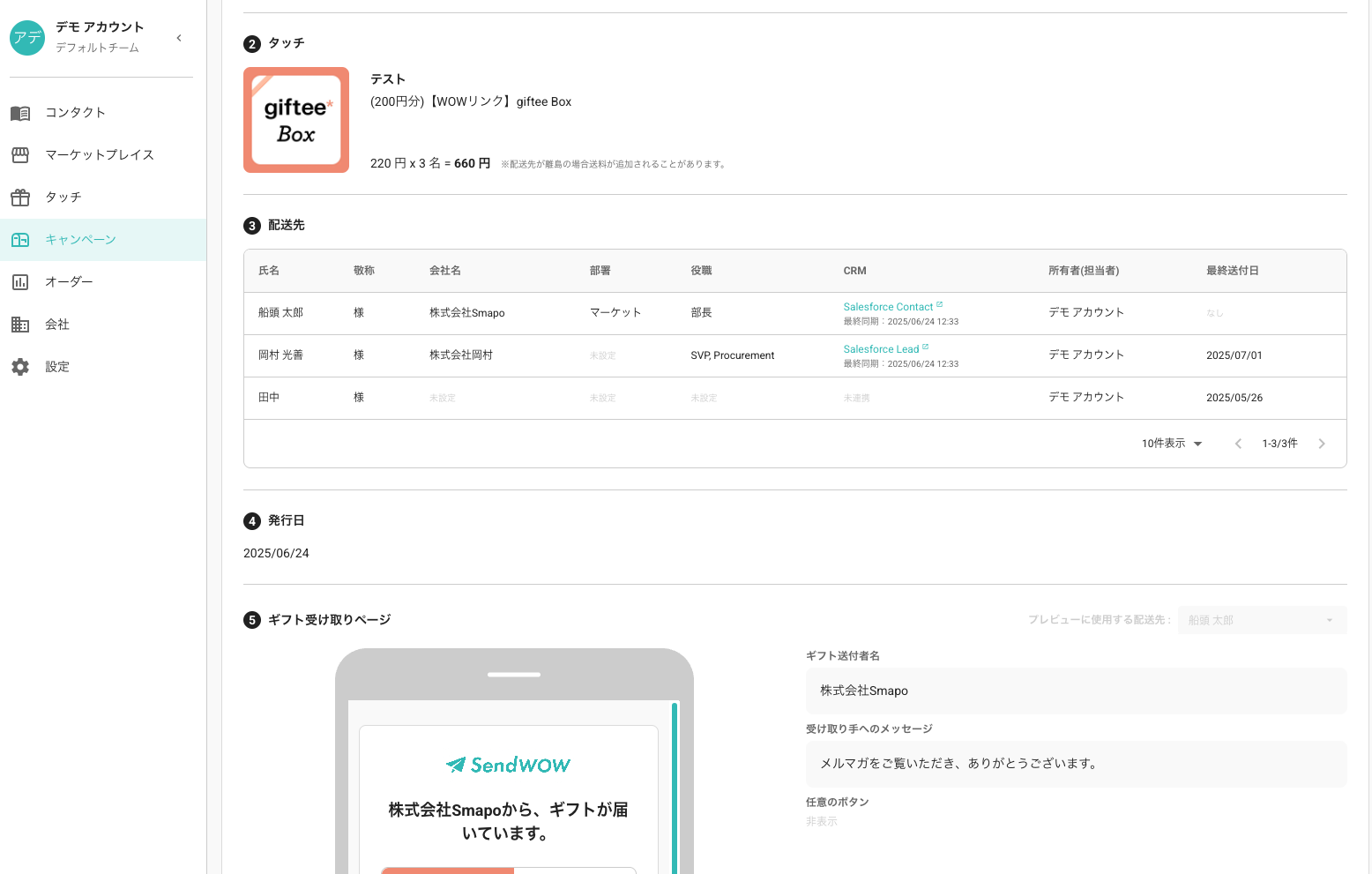Viewport: 1372px width, 874px height.
Task: Click the scrollbar inside the phone preview
Action: click(675, 788)
